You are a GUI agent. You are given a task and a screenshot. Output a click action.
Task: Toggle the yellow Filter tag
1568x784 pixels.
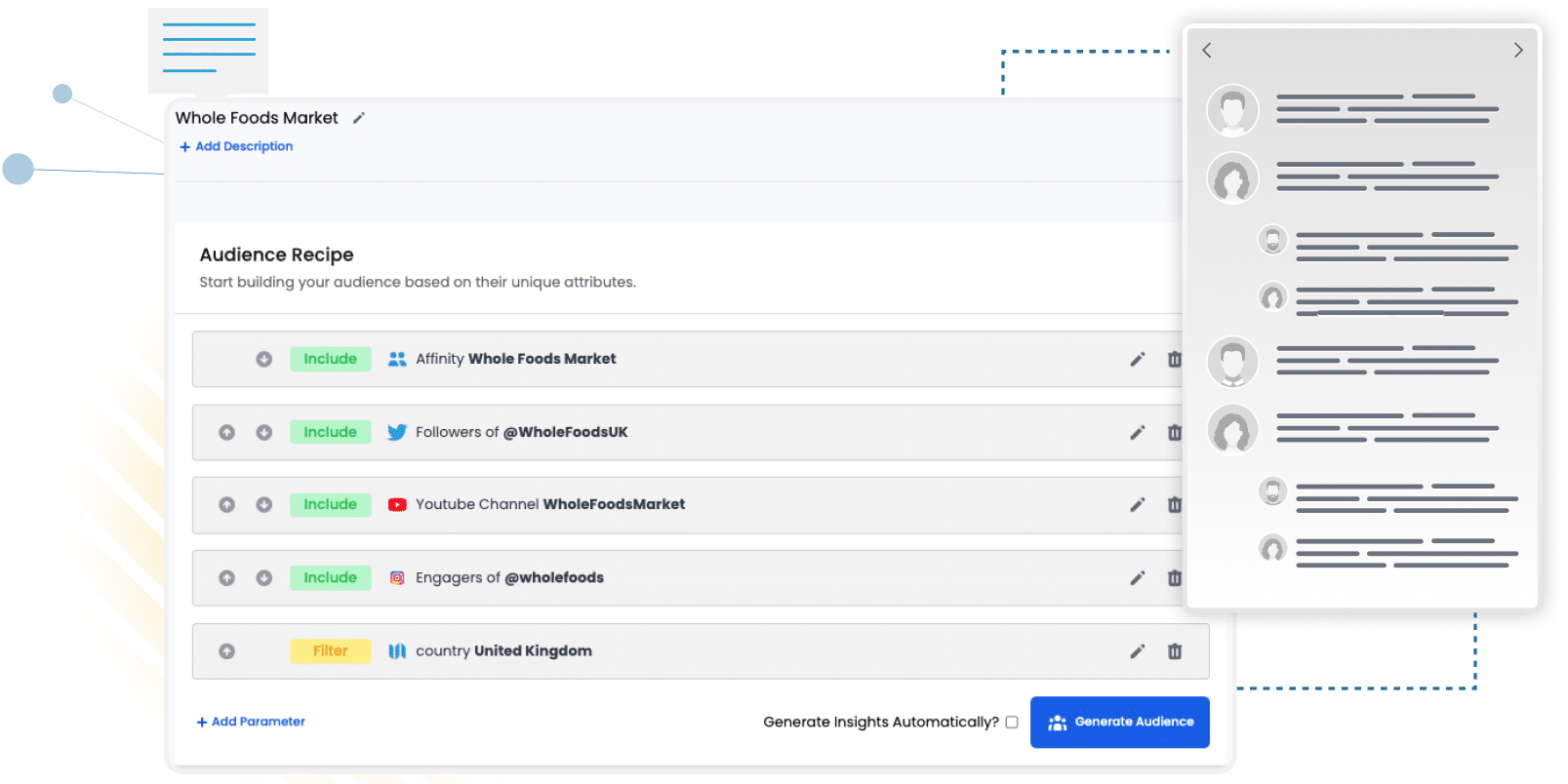tap(331, 650)
